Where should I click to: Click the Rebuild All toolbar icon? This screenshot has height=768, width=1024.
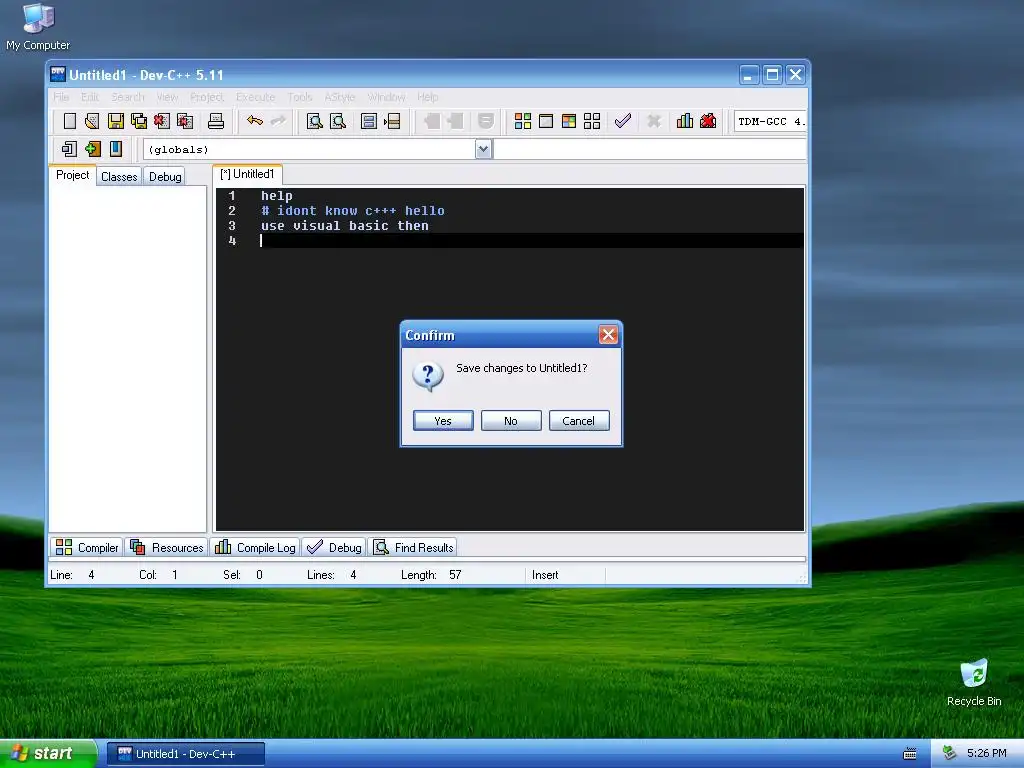[x=592, y=121]
